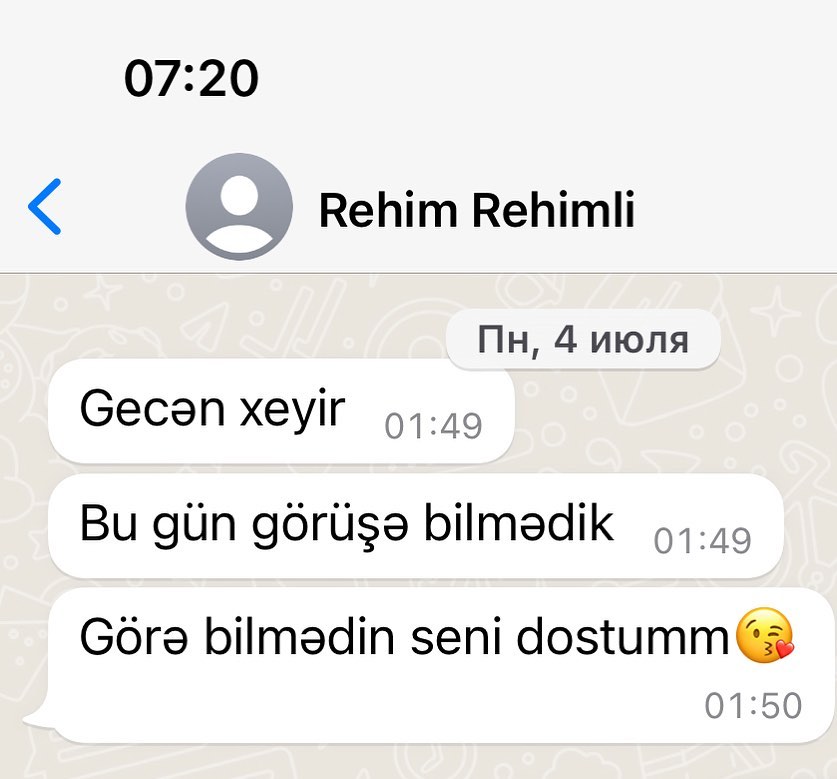The height and width of the screenshot is (779, 837).
Task: Tap the first 01:49 timestamp
Action: point(433,426)
